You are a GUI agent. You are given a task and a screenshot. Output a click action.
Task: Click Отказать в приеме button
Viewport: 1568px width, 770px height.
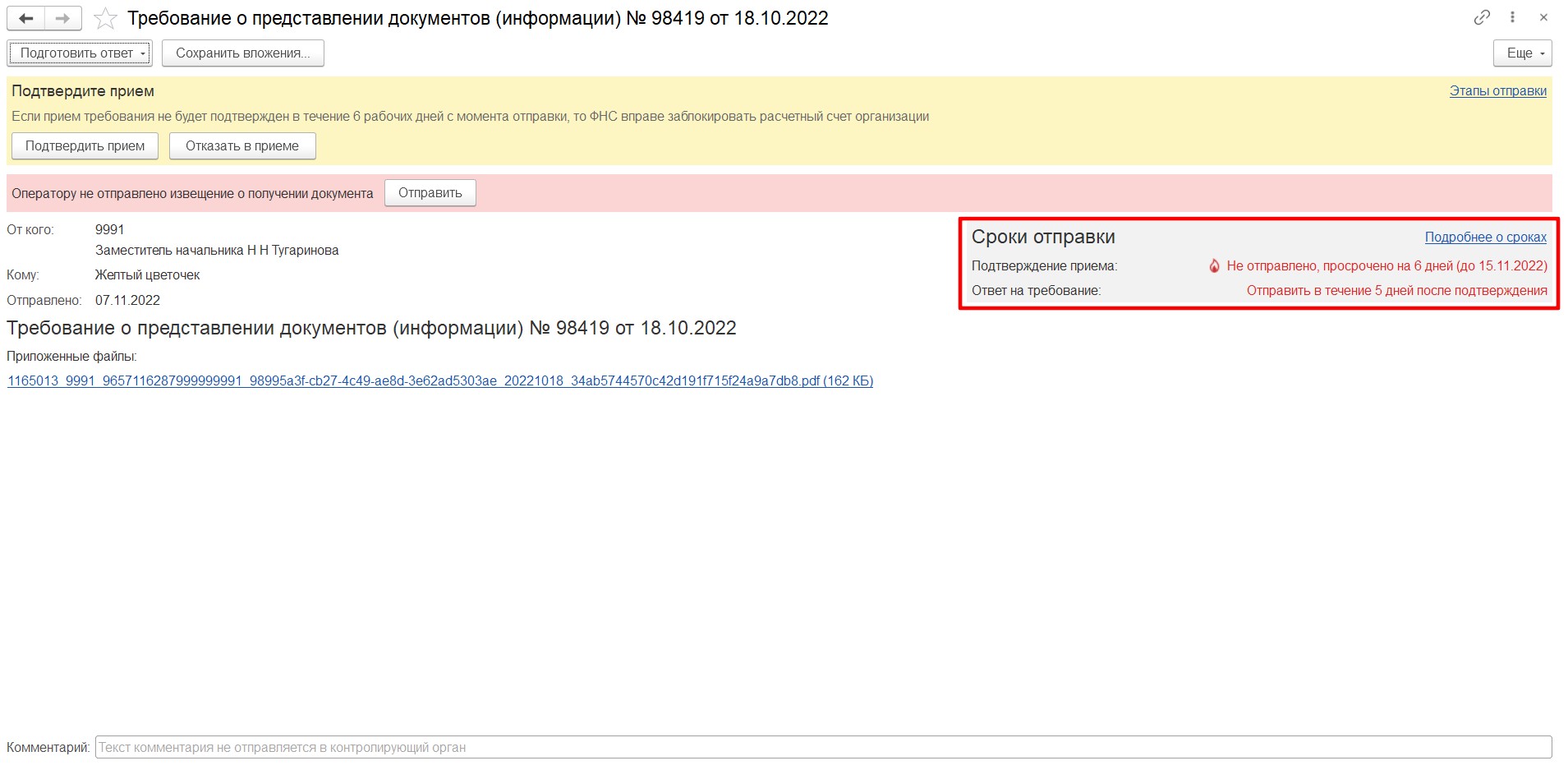[242, 146]
